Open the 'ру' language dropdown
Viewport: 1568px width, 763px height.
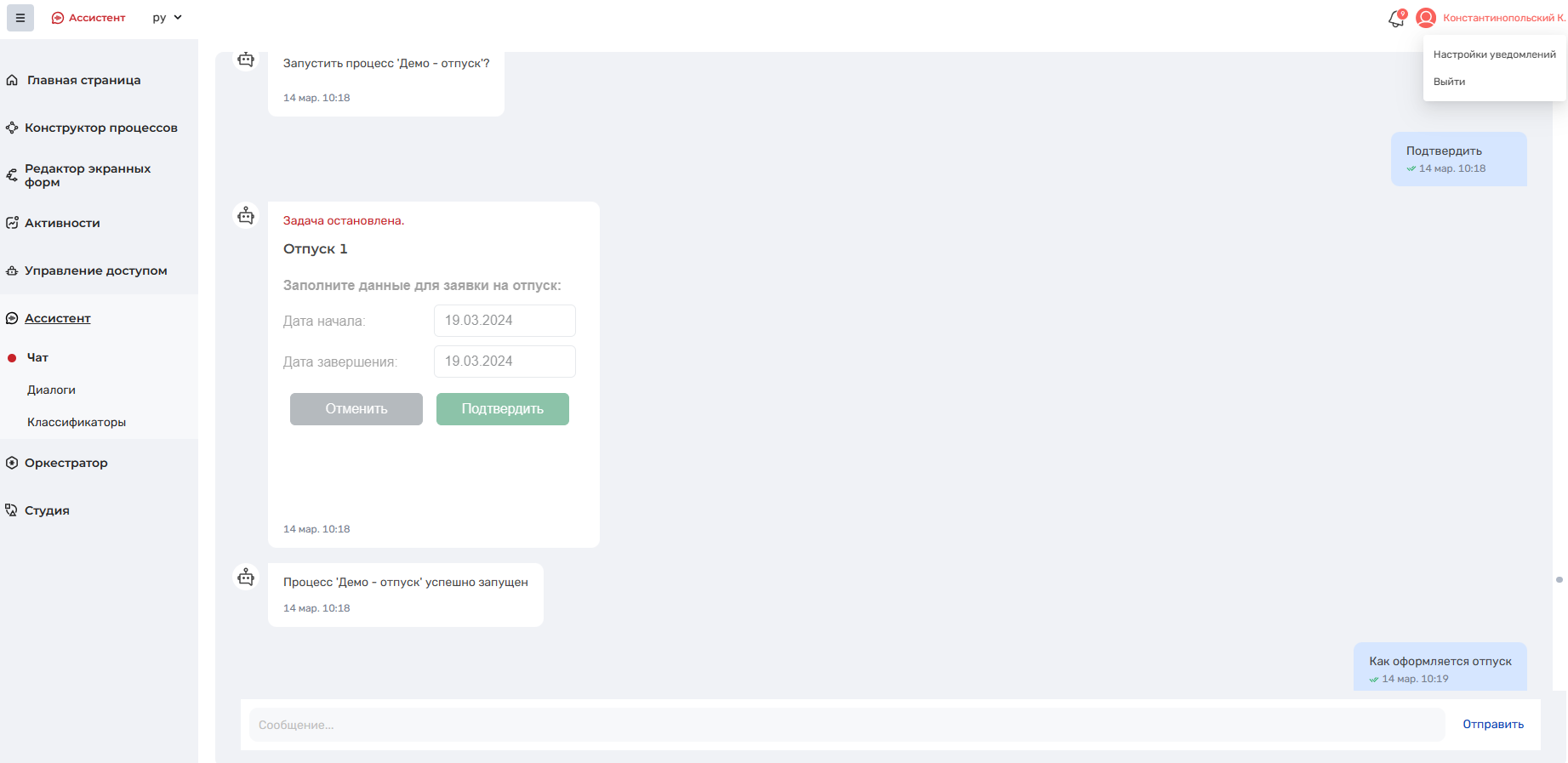click(168, 18)
